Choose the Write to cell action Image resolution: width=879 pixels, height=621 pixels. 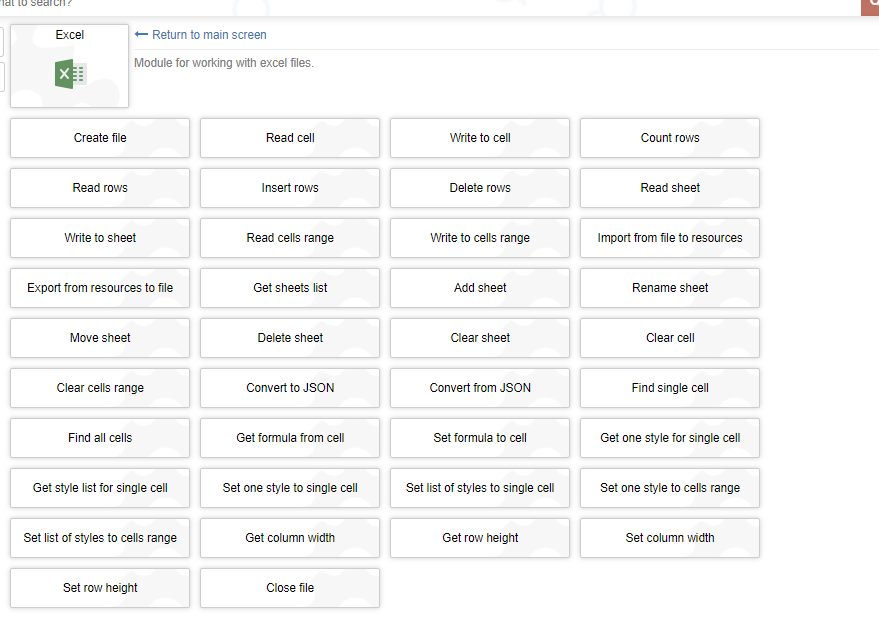tap(480, 138)
